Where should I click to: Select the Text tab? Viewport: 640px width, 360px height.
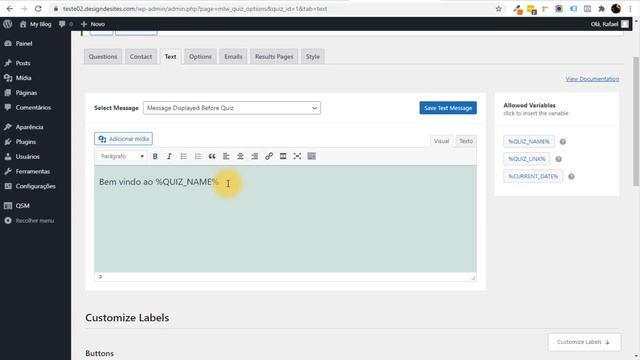(x=171, y=57)
